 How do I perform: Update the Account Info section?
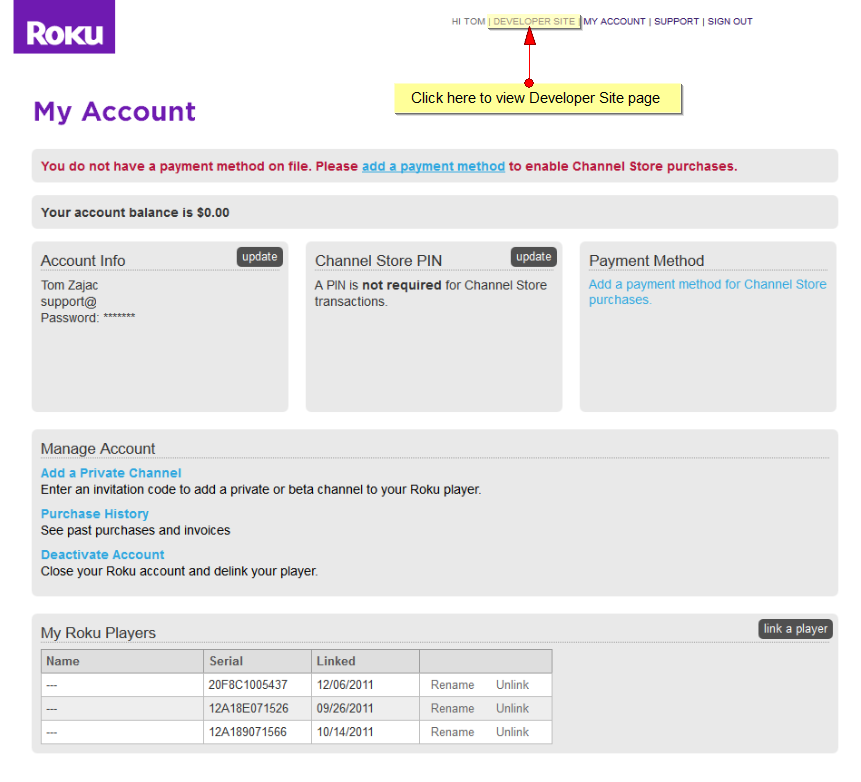tap(260, 257)
